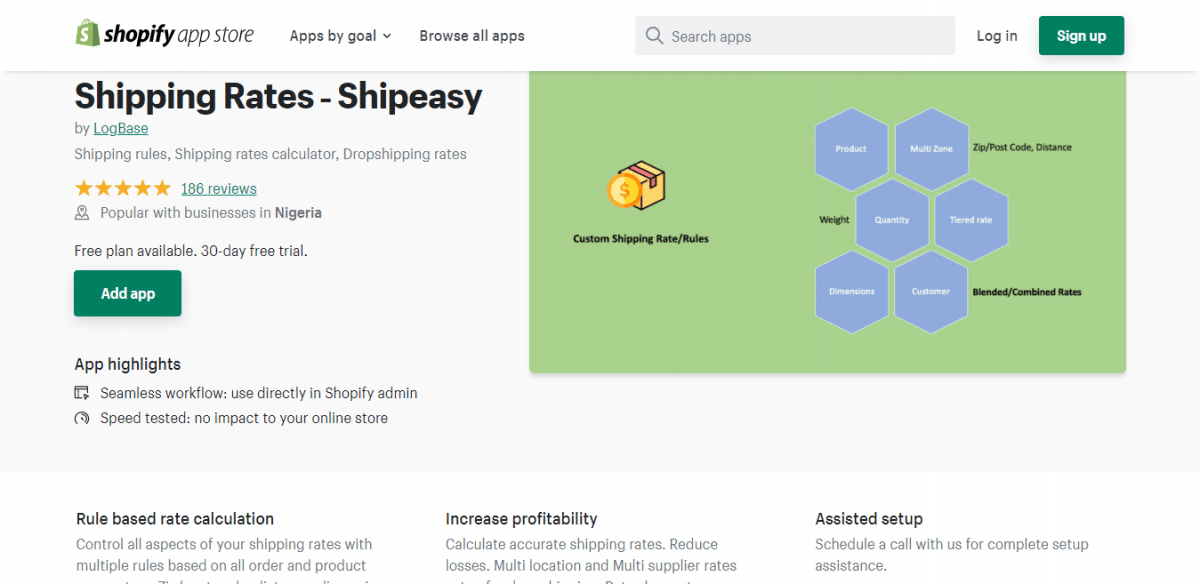The height and width of the screenshot is (584, 1200).
Task: Click the five-star rating icons
Action: 122,188
